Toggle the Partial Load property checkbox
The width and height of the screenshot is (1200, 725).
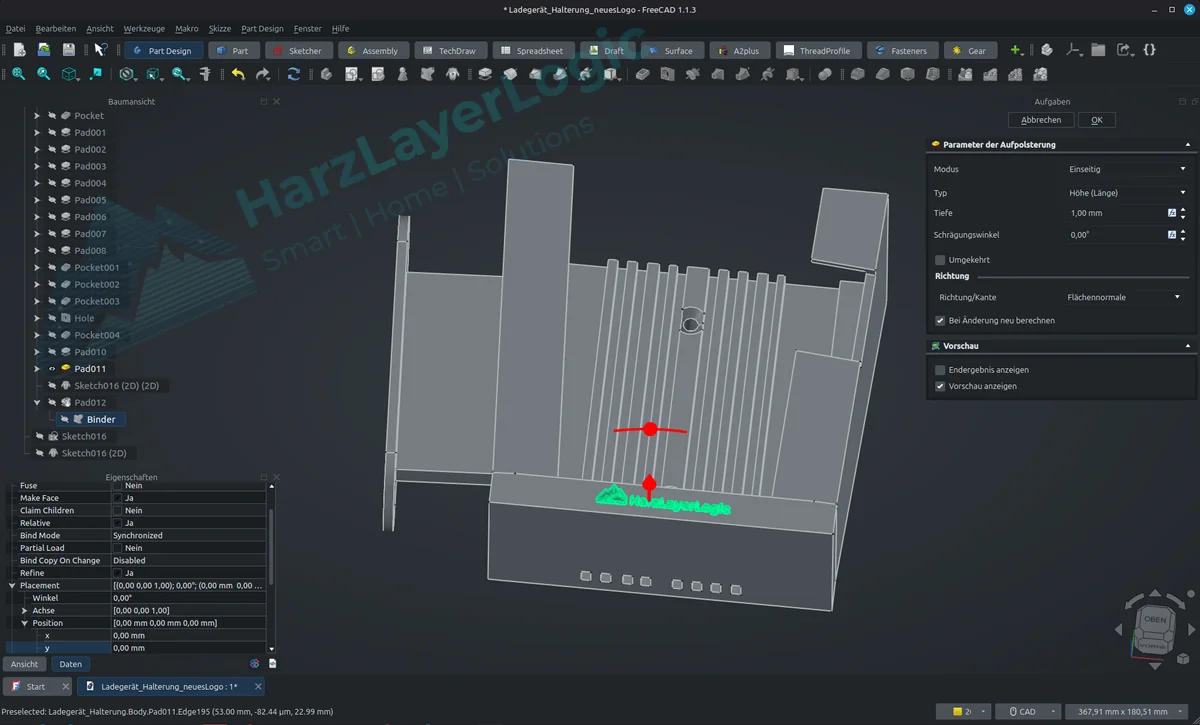pos(118,548)
